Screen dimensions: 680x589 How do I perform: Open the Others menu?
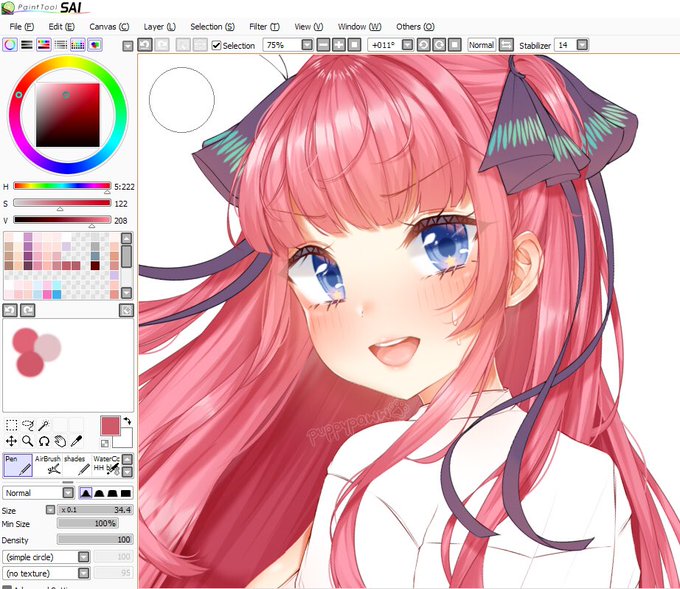click(x=415, y=26)
